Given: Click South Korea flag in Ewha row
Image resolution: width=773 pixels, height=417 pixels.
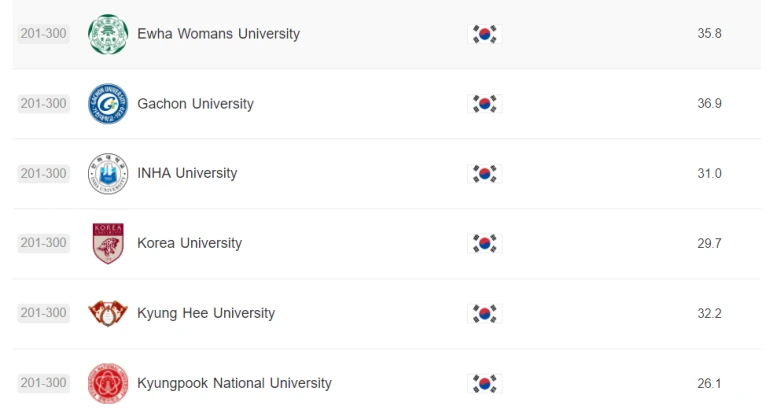Looking at the screenshot, I should point(484,34).
